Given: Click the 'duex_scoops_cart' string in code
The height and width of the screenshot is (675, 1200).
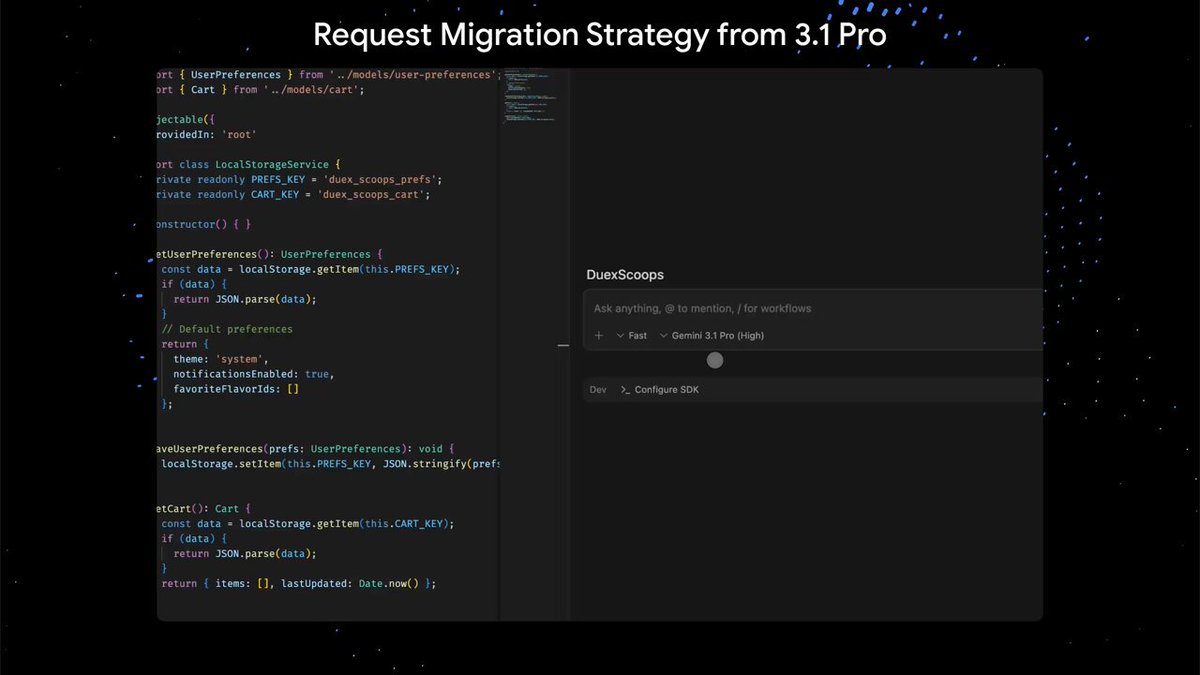Looking at the screenshot, I should tap(373, 194).
